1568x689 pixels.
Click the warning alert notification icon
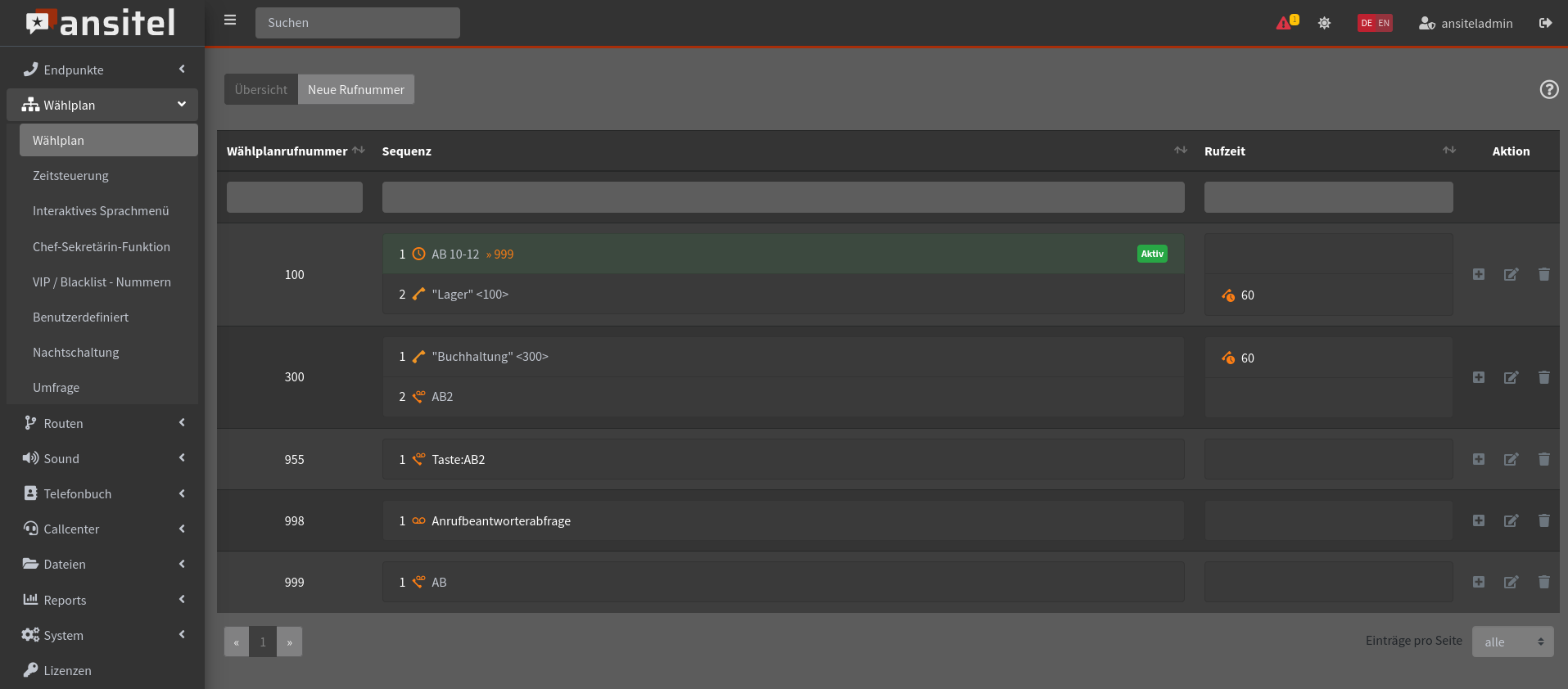pos(1286,23)
